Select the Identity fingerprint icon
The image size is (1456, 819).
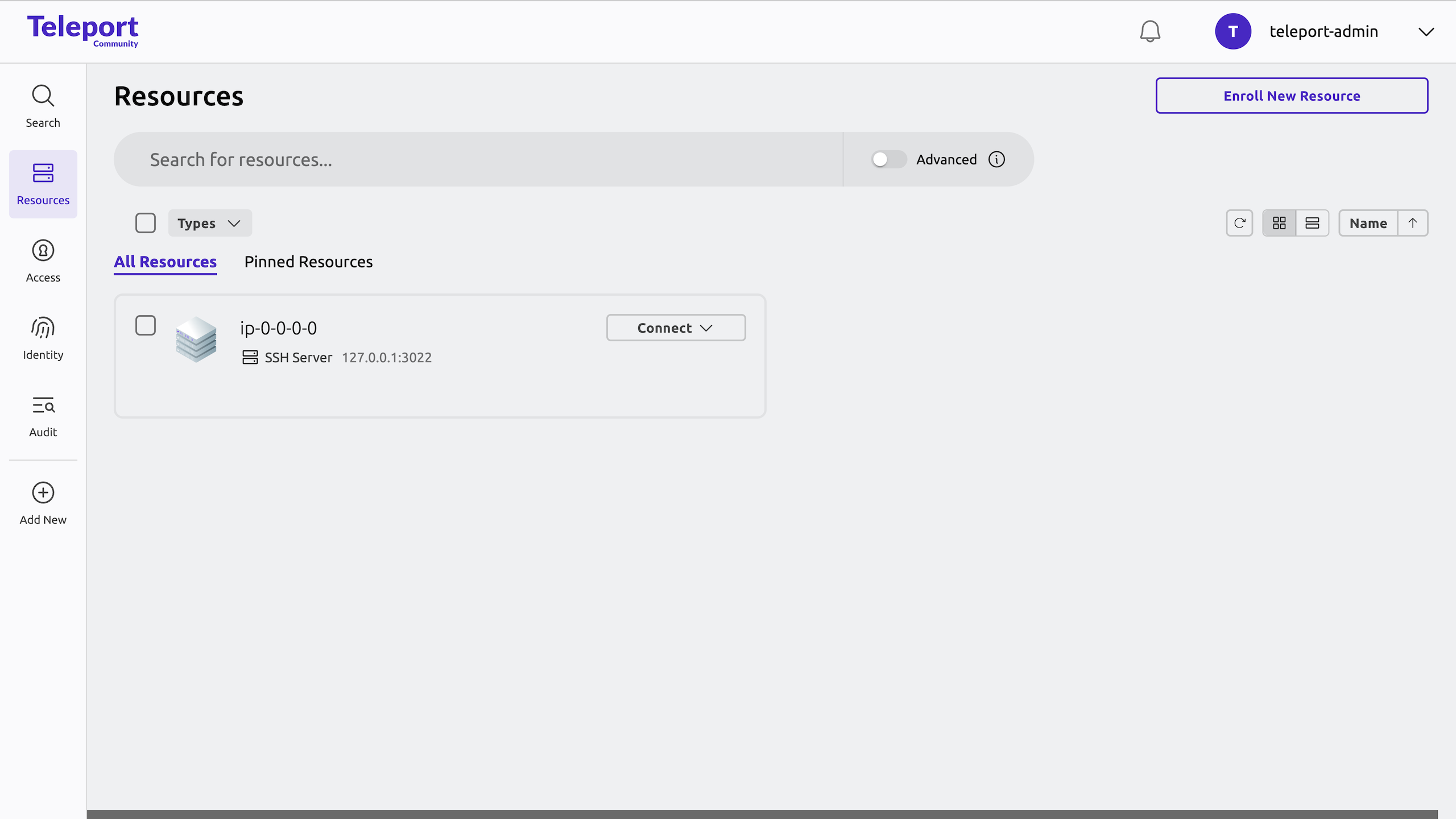43,328
